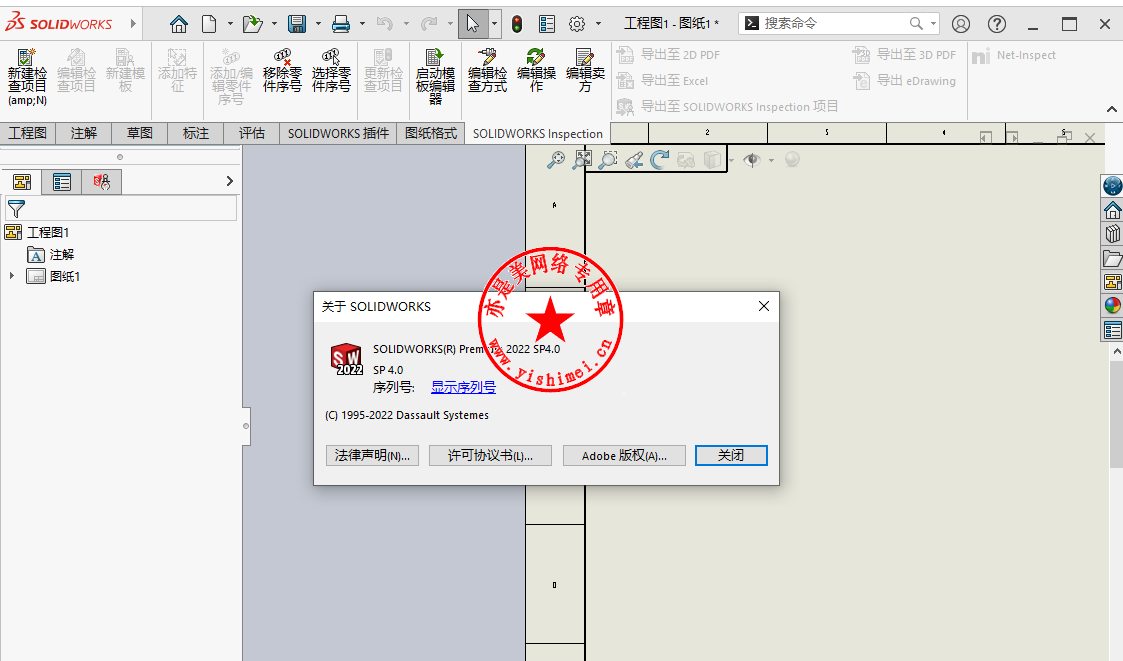The height and width of the screenshot is (661, 1123).
Task: Print the drawing using the printer icon
Action: click(x=341, y=24)
